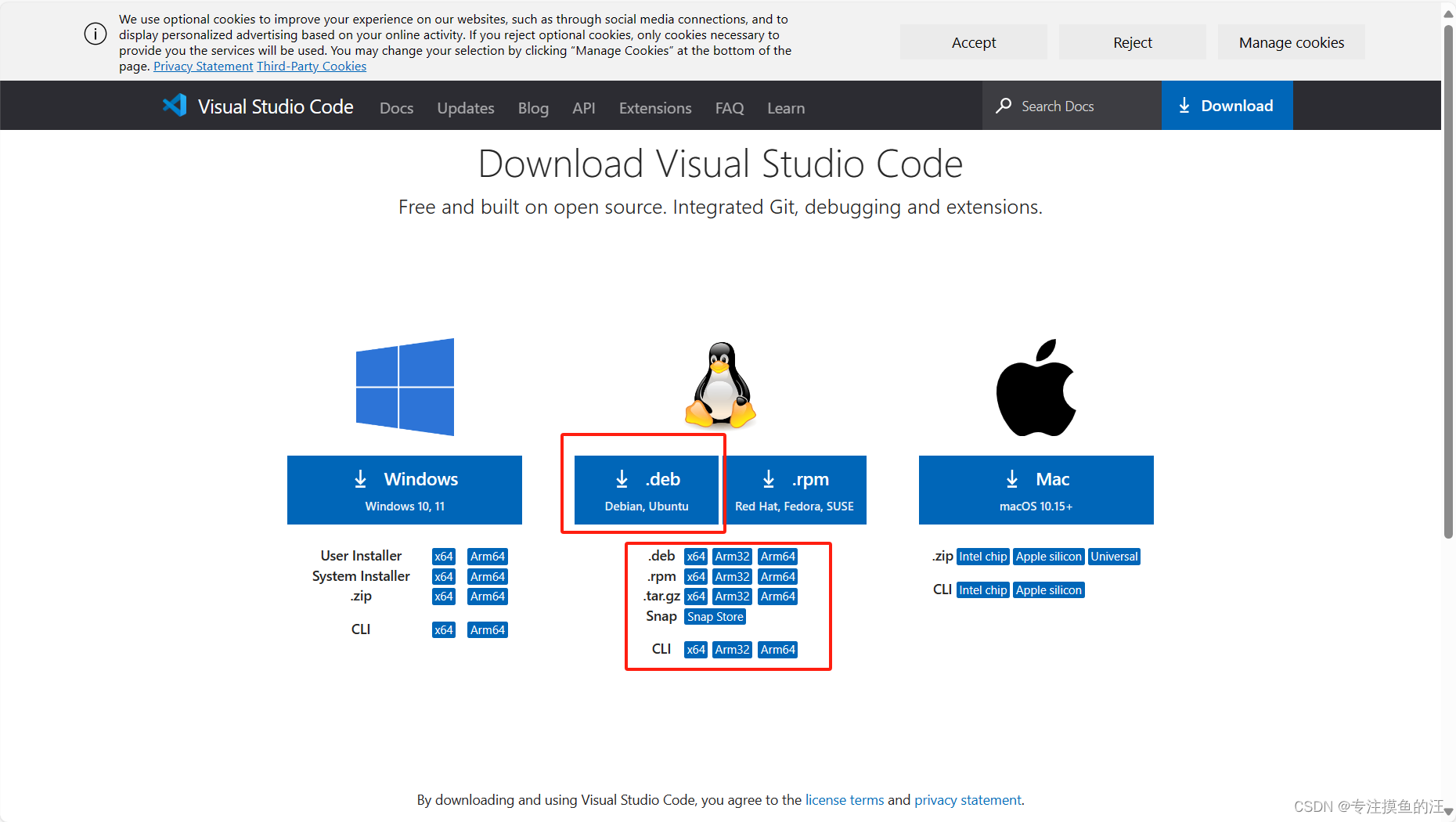This screenshot has width=1456, height=822.
Task: Click the Linux Tux penguin image
Action: point(720,384)
